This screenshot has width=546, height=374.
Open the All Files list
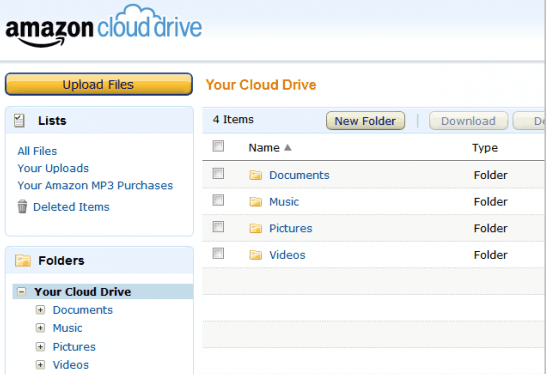pyautogui.click(x=37, y=151)
